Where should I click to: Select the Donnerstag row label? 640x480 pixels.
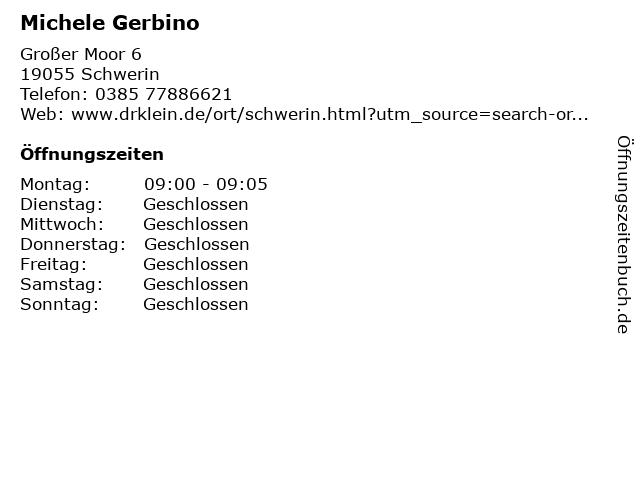[73, 244]
